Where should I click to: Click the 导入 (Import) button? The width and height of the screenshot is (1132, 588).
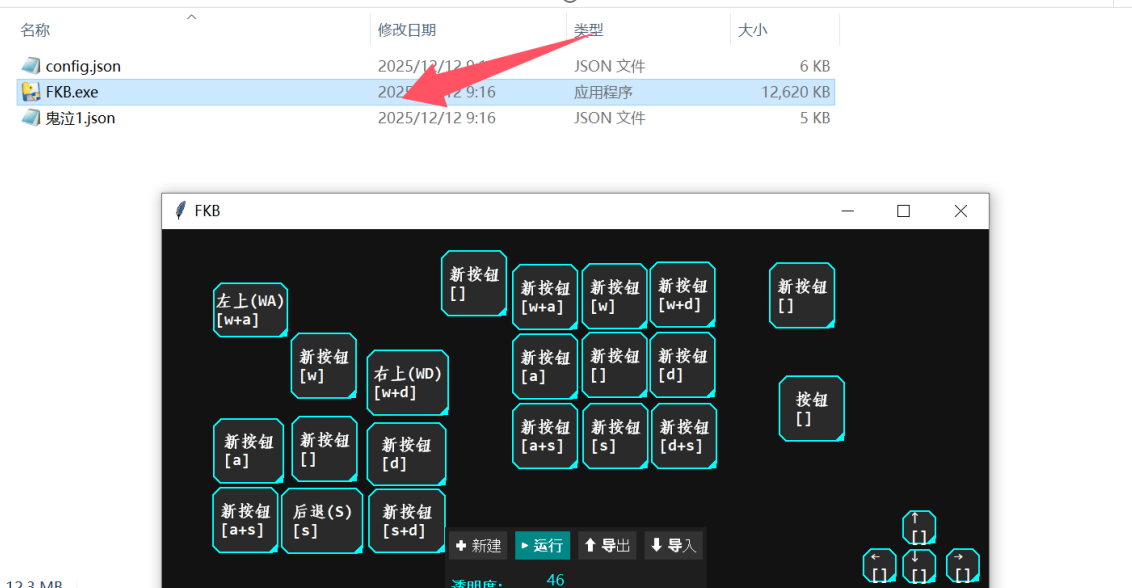673,545
